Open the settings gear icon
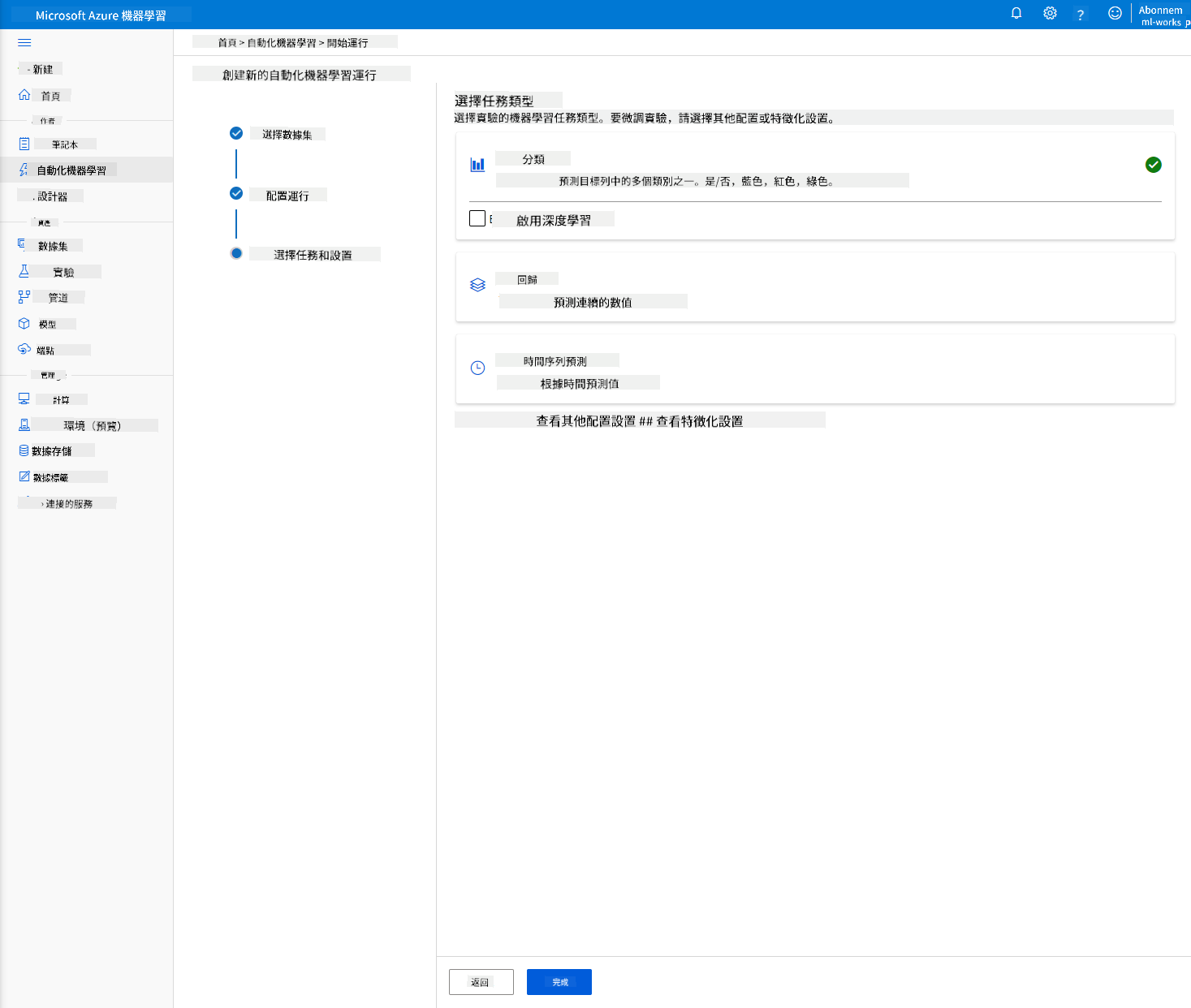Image resolution: width=1191 pixels, height=1008 pixels. pos(1050,14)
